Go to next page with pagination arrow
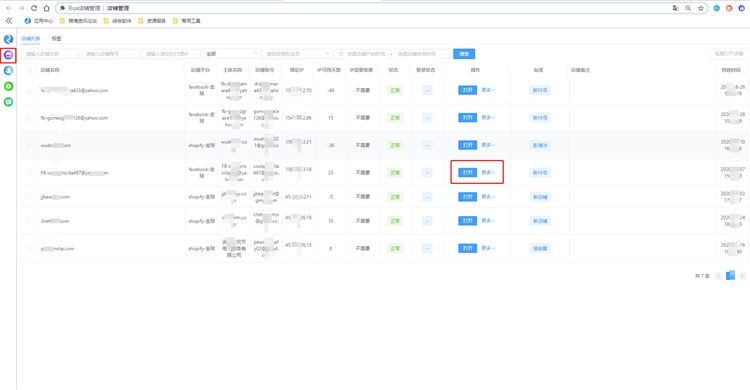This screenshot has height=390, width=750. [x=742, y=276]
